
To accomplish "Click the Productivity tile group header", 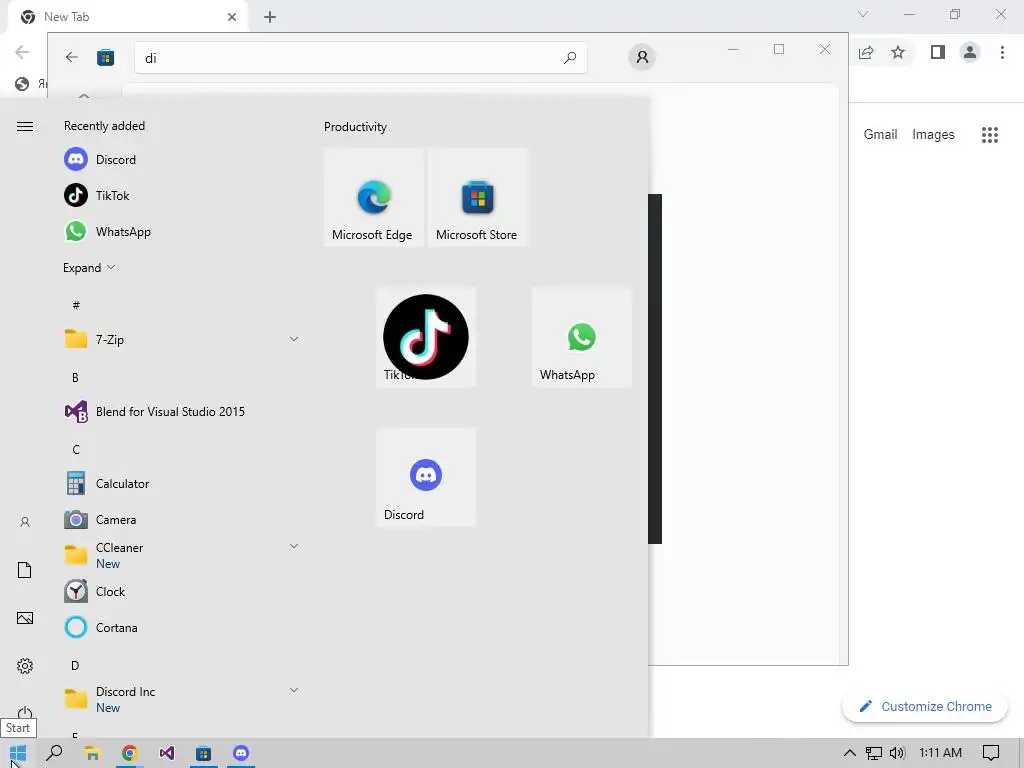I will [355, 127].
